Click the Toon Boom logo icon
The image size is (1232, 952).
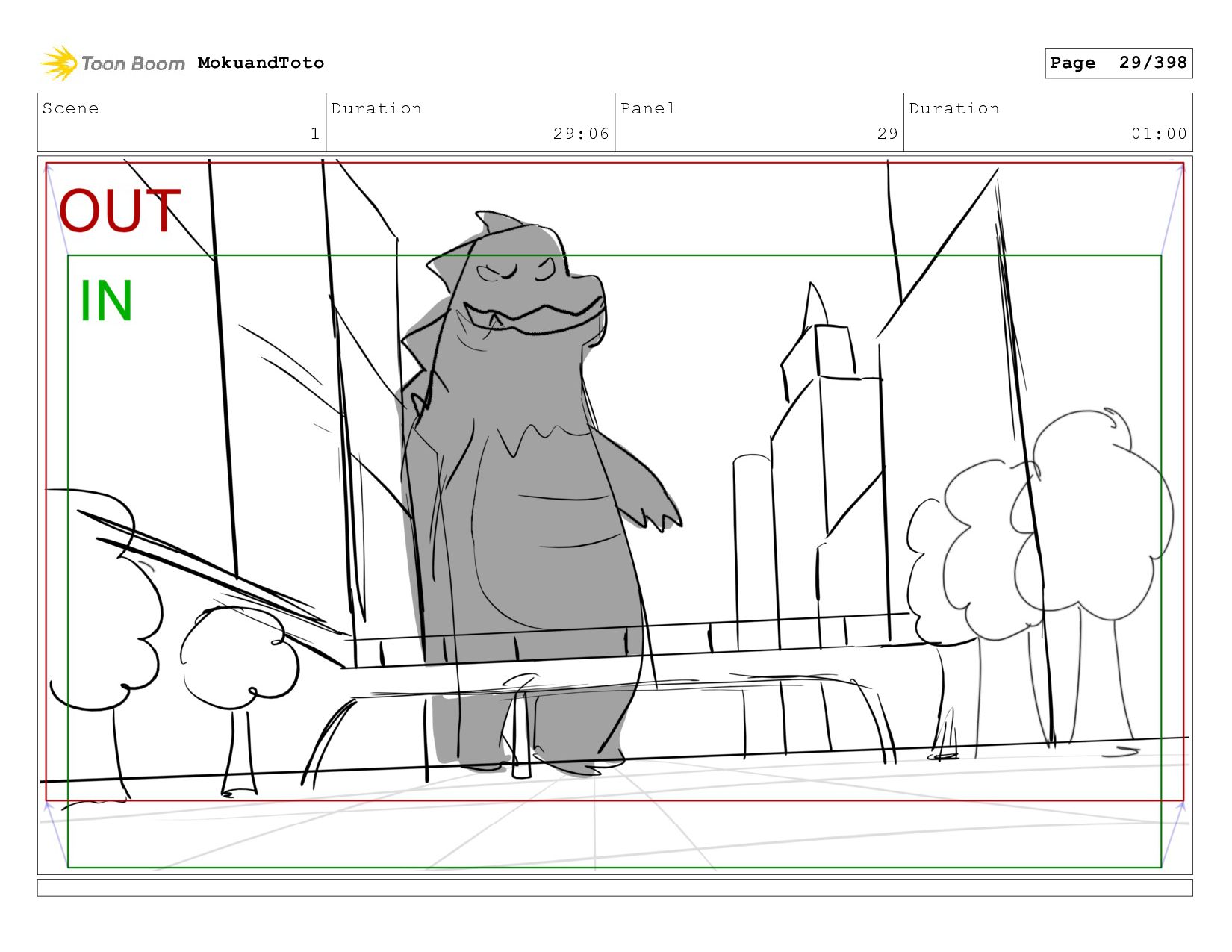pos(59,63)
